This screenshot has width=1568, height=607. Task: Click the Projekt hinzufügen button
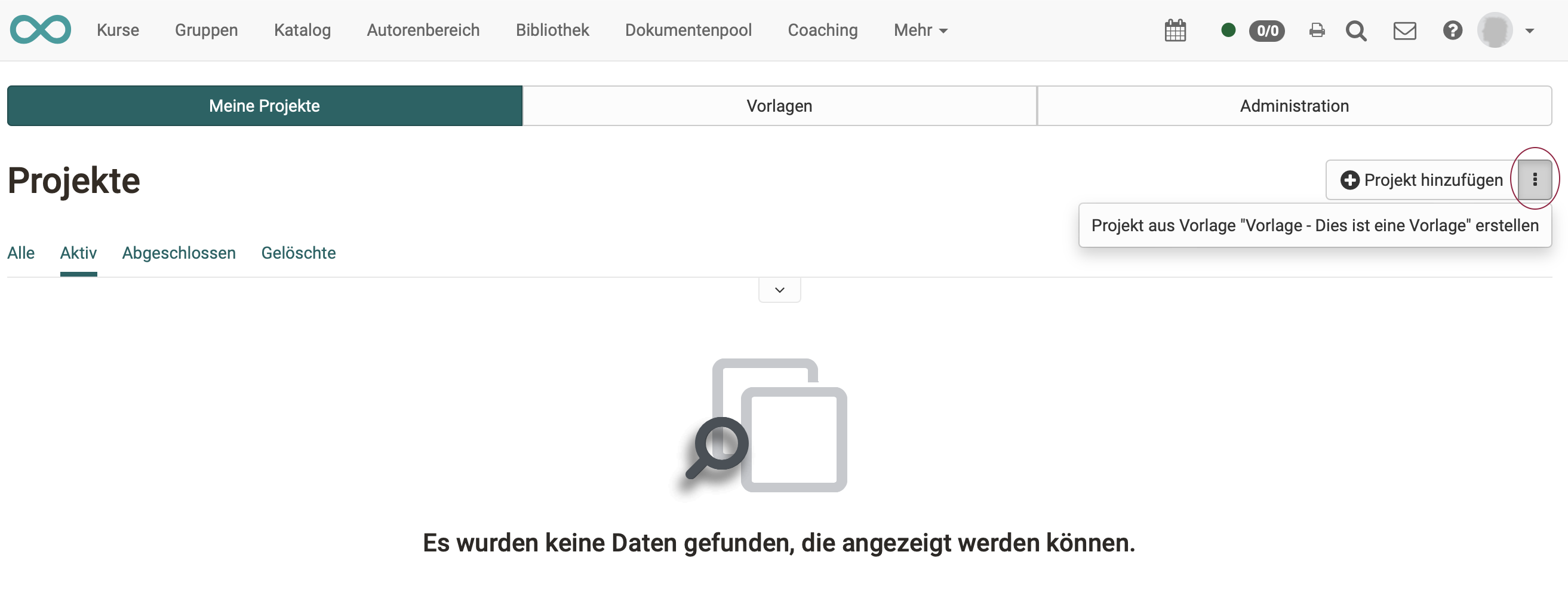1422,180
